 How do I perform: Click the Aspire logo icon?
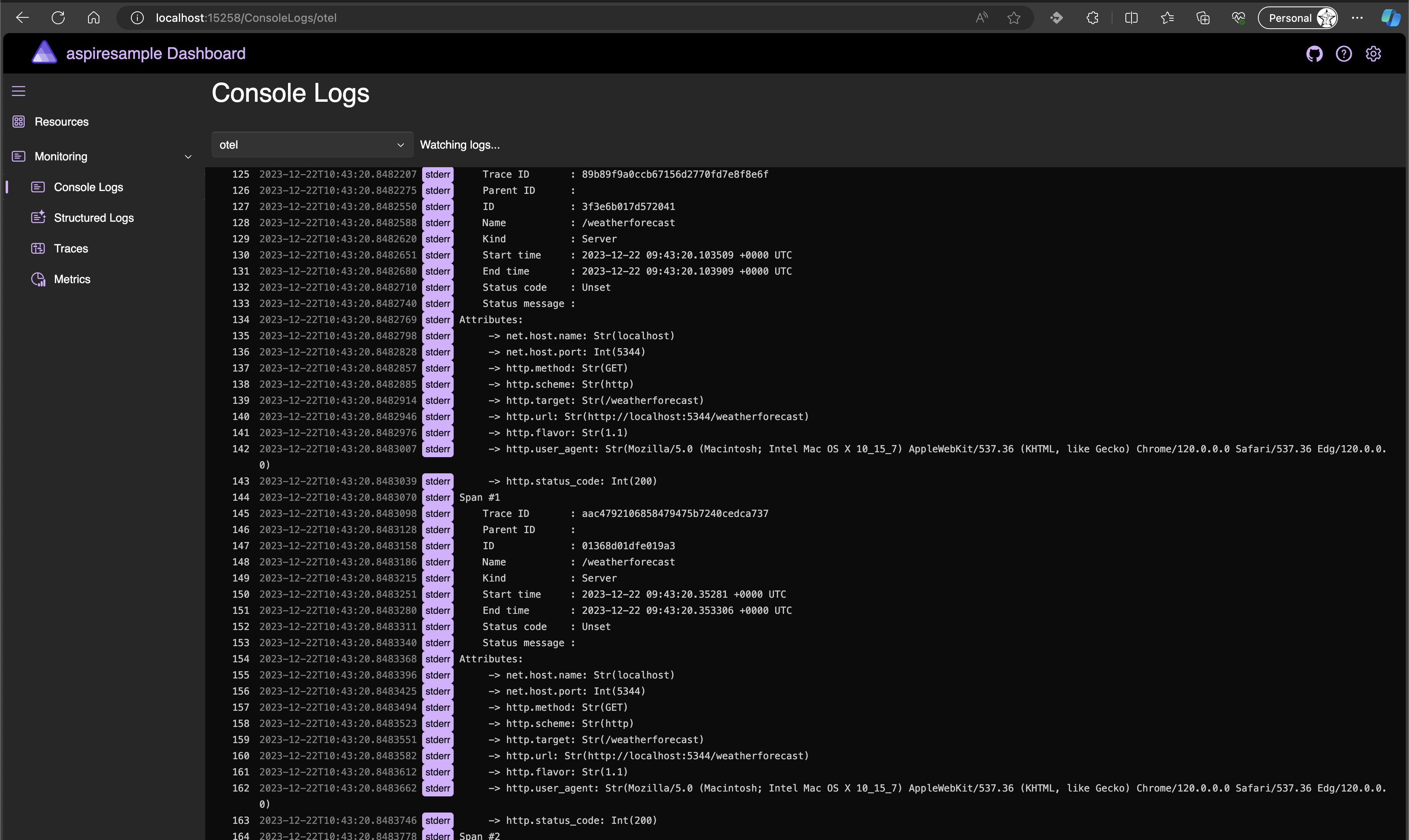pyautogui.click(x=44, y=52)
